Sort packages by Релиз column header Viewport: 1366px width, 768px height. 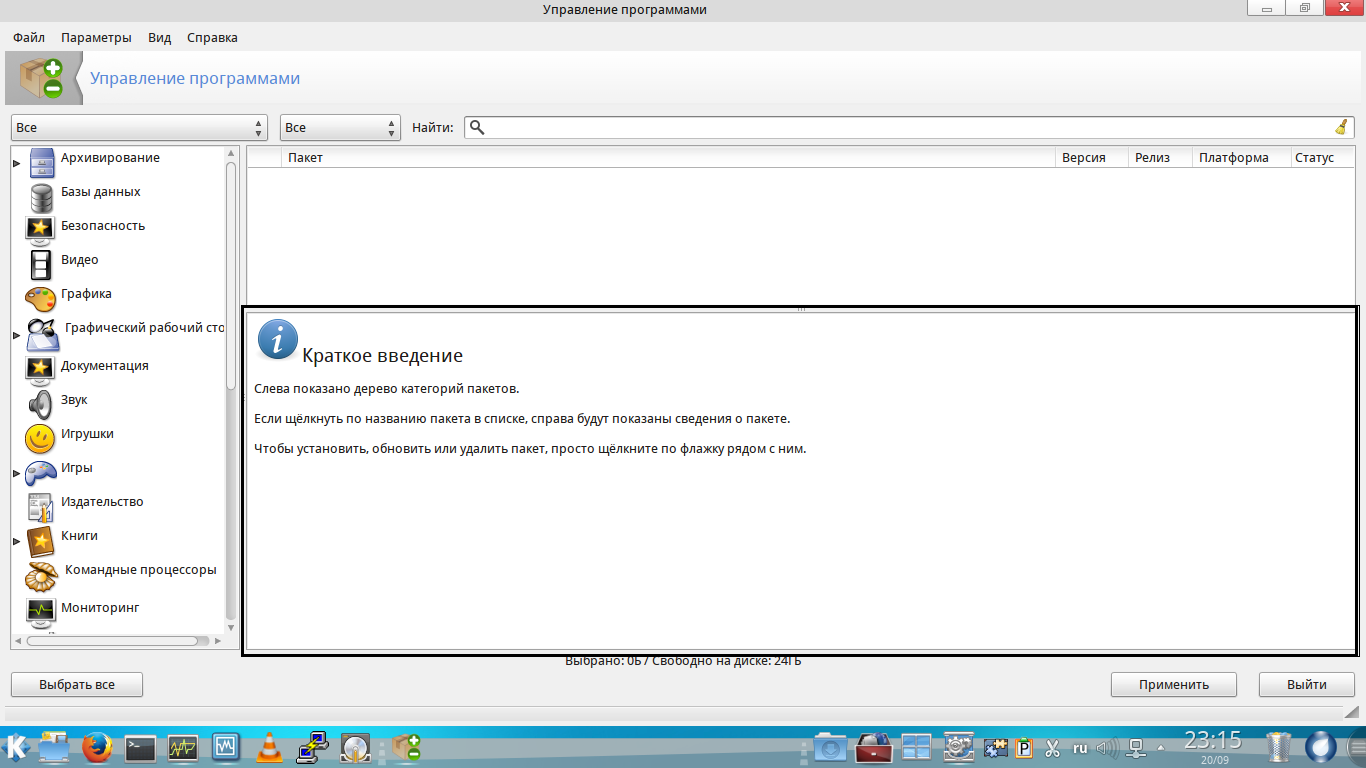1160,158
